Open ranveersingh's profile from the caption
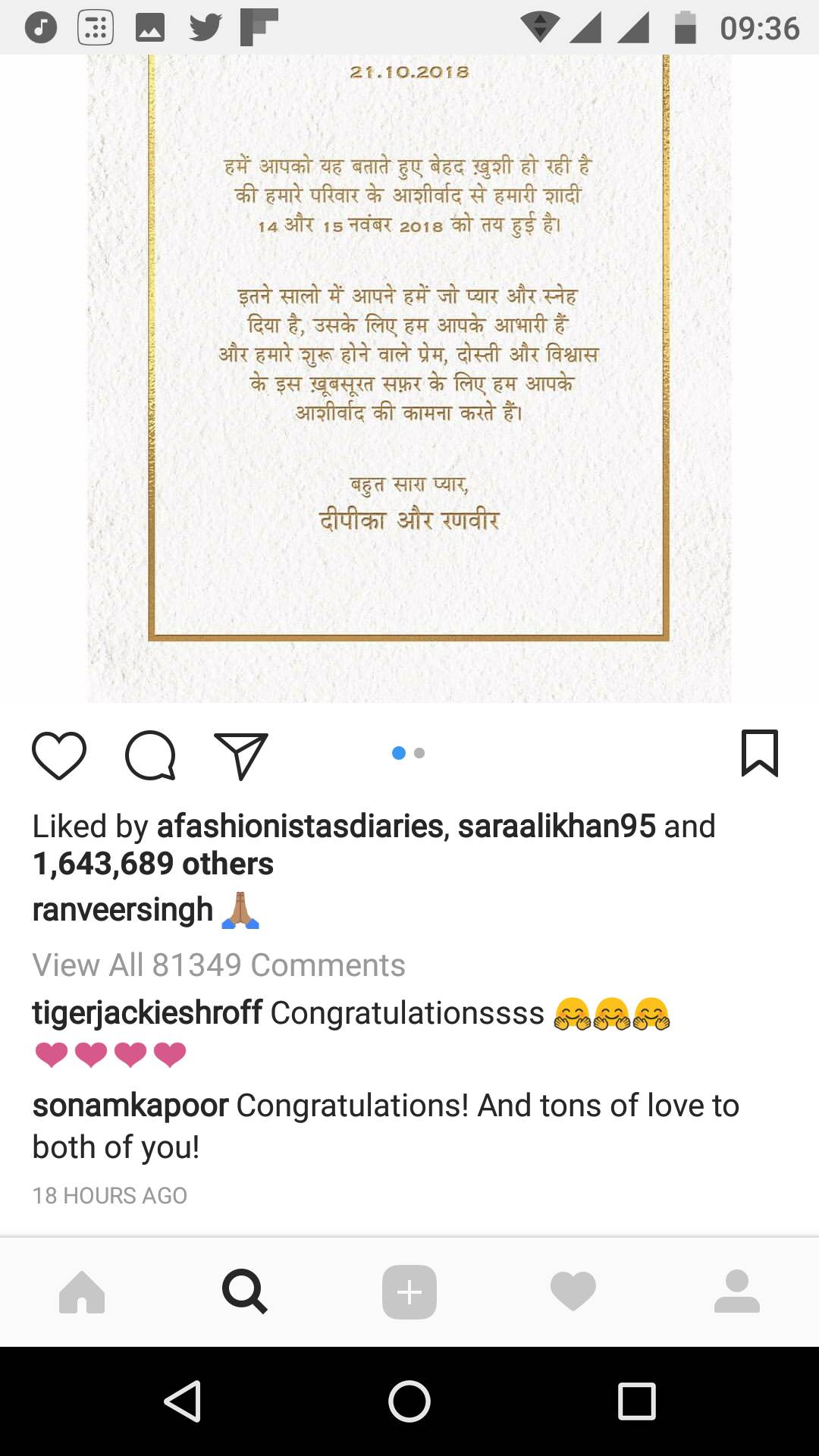Image resolution: width=819 pixels, height=1456 pixels. coord(123,910)
